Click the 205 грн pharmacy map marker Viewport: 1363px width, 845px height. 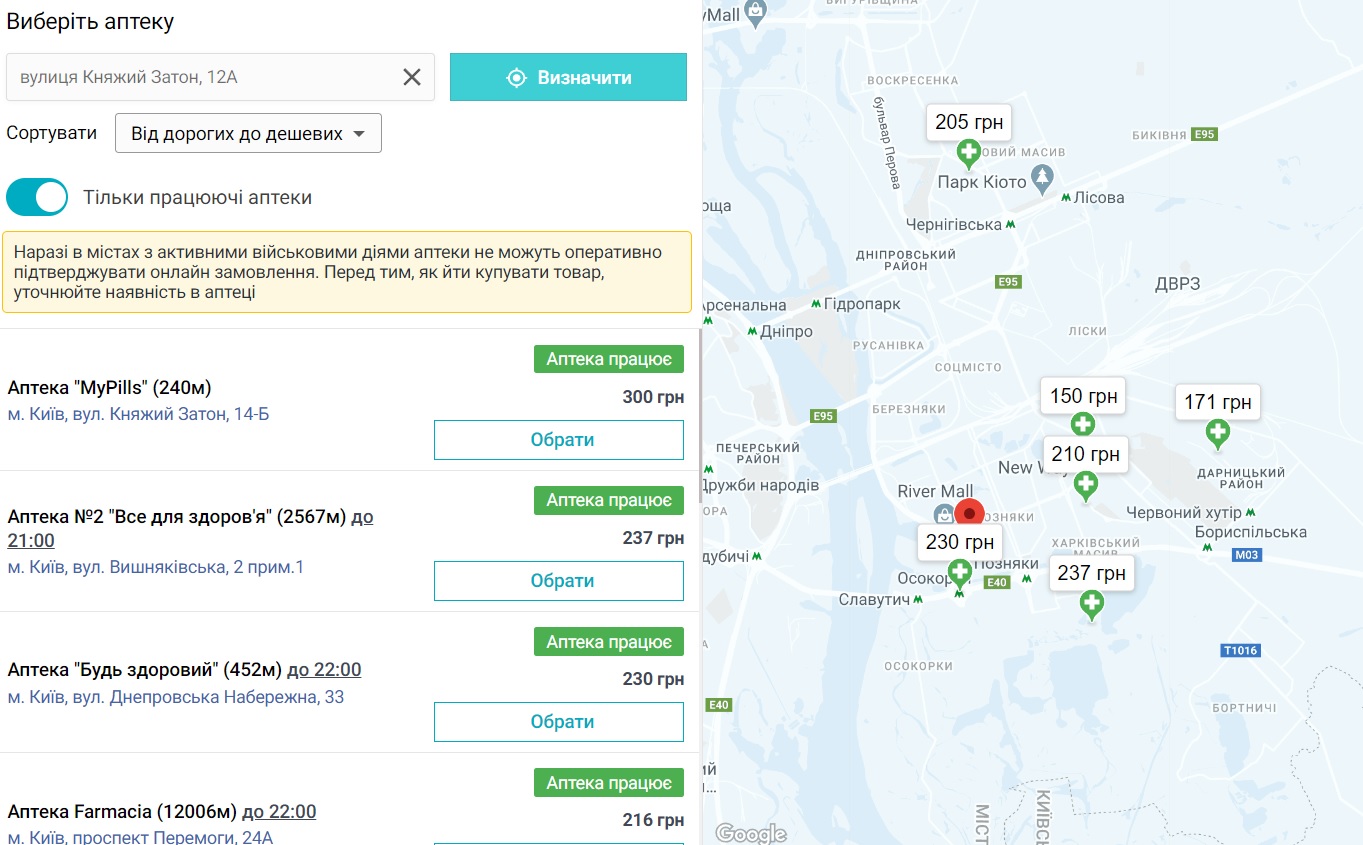click(968, 153)
